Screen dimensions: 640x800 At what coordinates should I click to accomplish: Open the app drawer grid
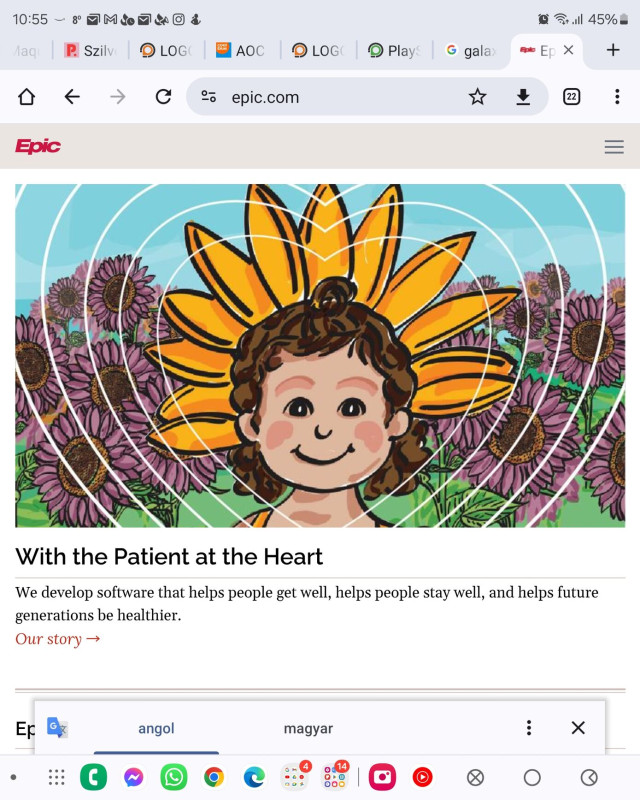[56, 777]
